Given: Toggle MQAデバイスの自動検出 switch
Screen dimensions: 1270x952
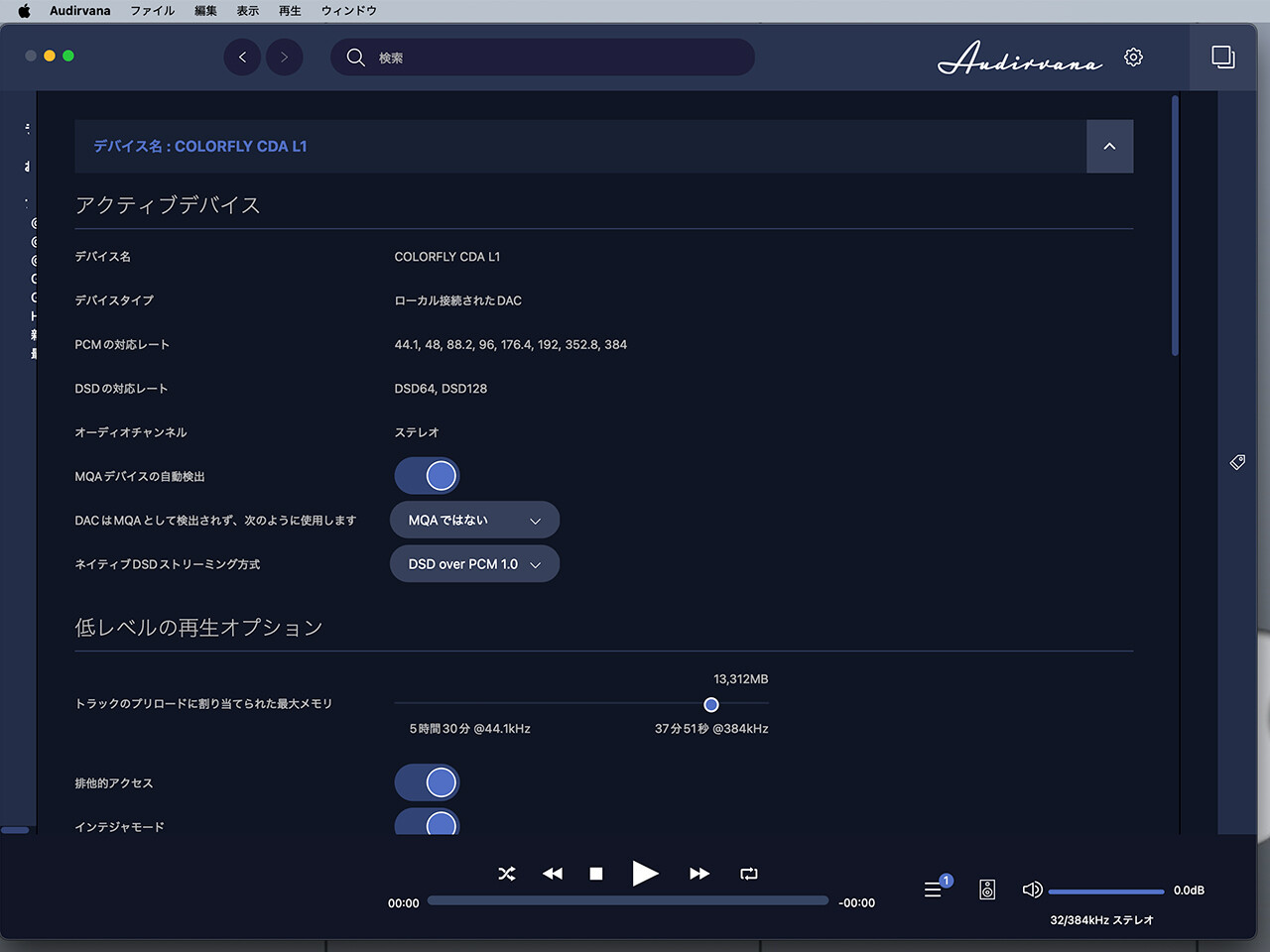Looking at the screenshot, I should pyautogui.click(x=428, y=476).
